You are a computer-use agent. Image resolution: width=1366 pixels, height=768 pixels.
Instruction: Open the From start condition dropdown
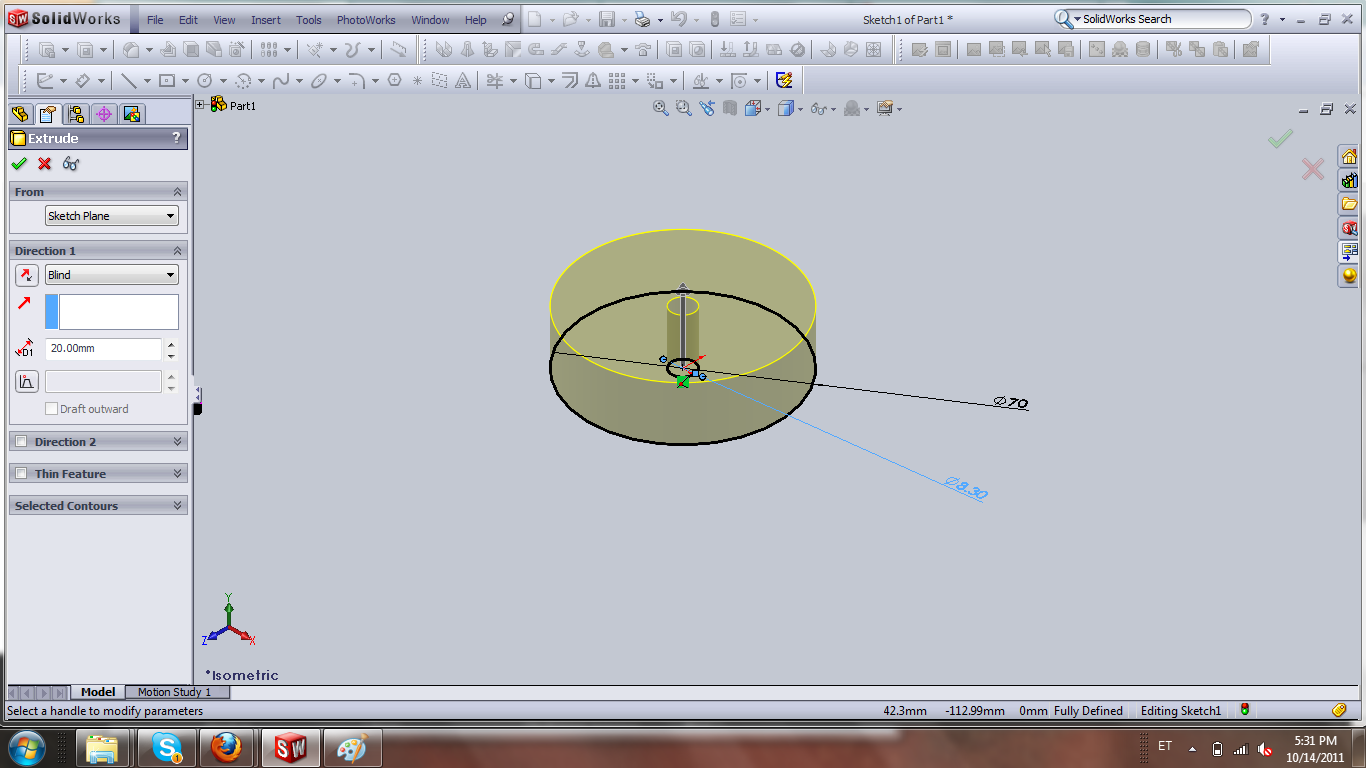pos(111,216)
